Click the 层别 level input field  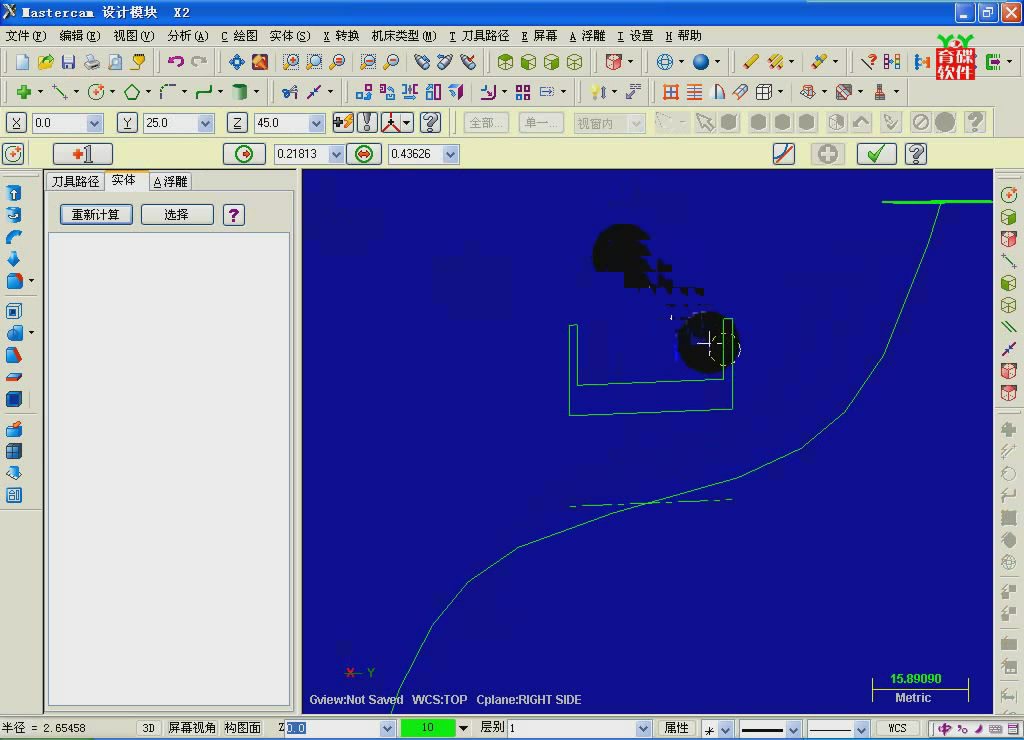pos(571,728)
